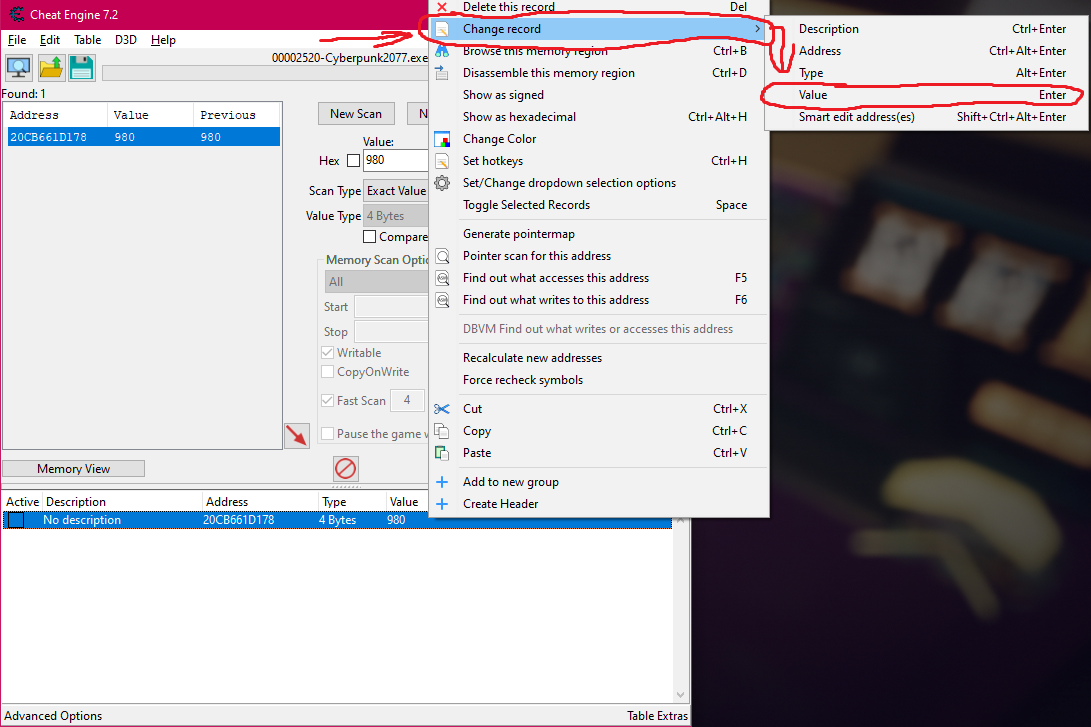Select Value in the Change record submenu
The width and height of the screenshot is (1091, 727).
[926, 95]
